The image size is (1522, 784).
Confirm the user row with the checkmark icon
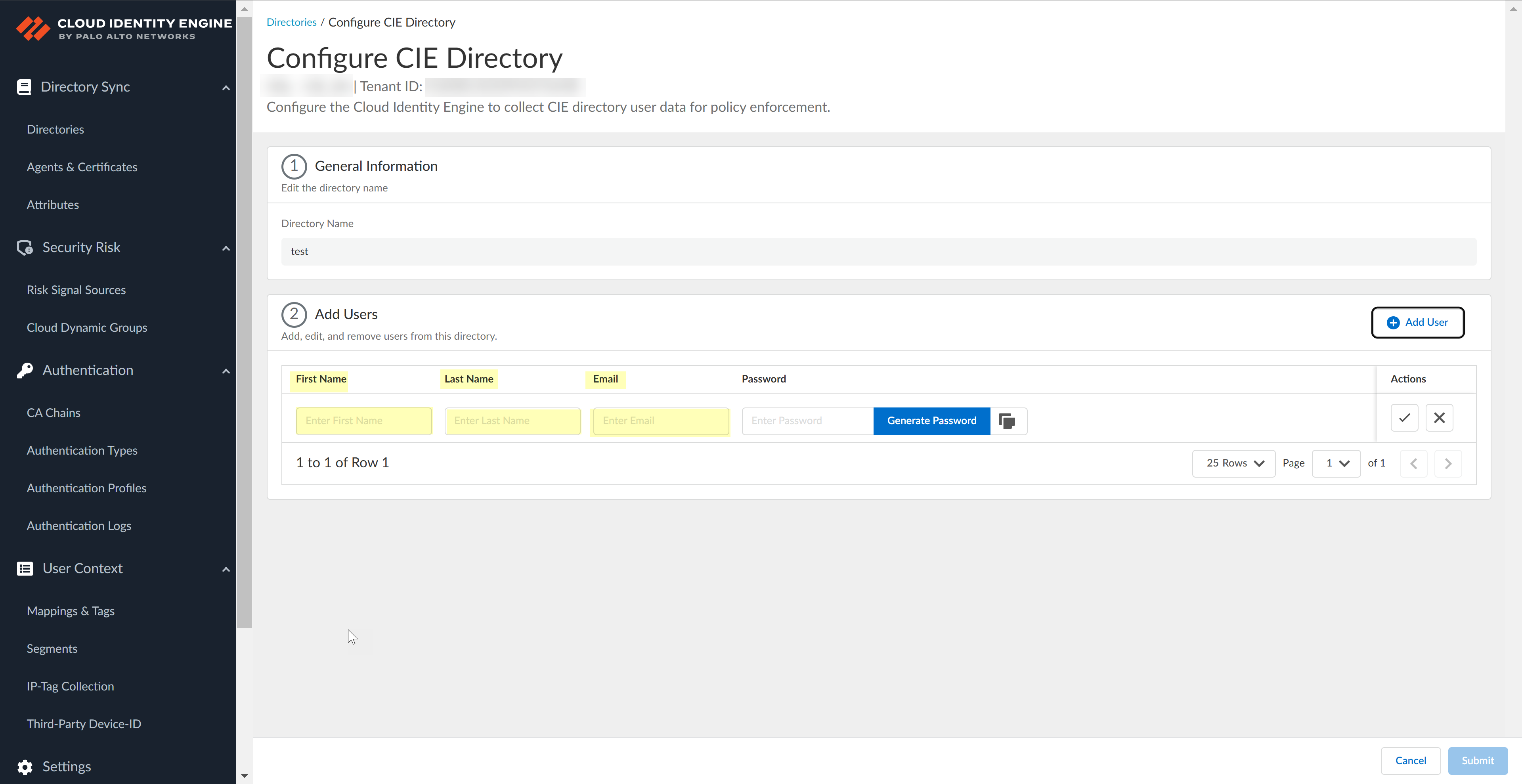[x=1404, y=418]
